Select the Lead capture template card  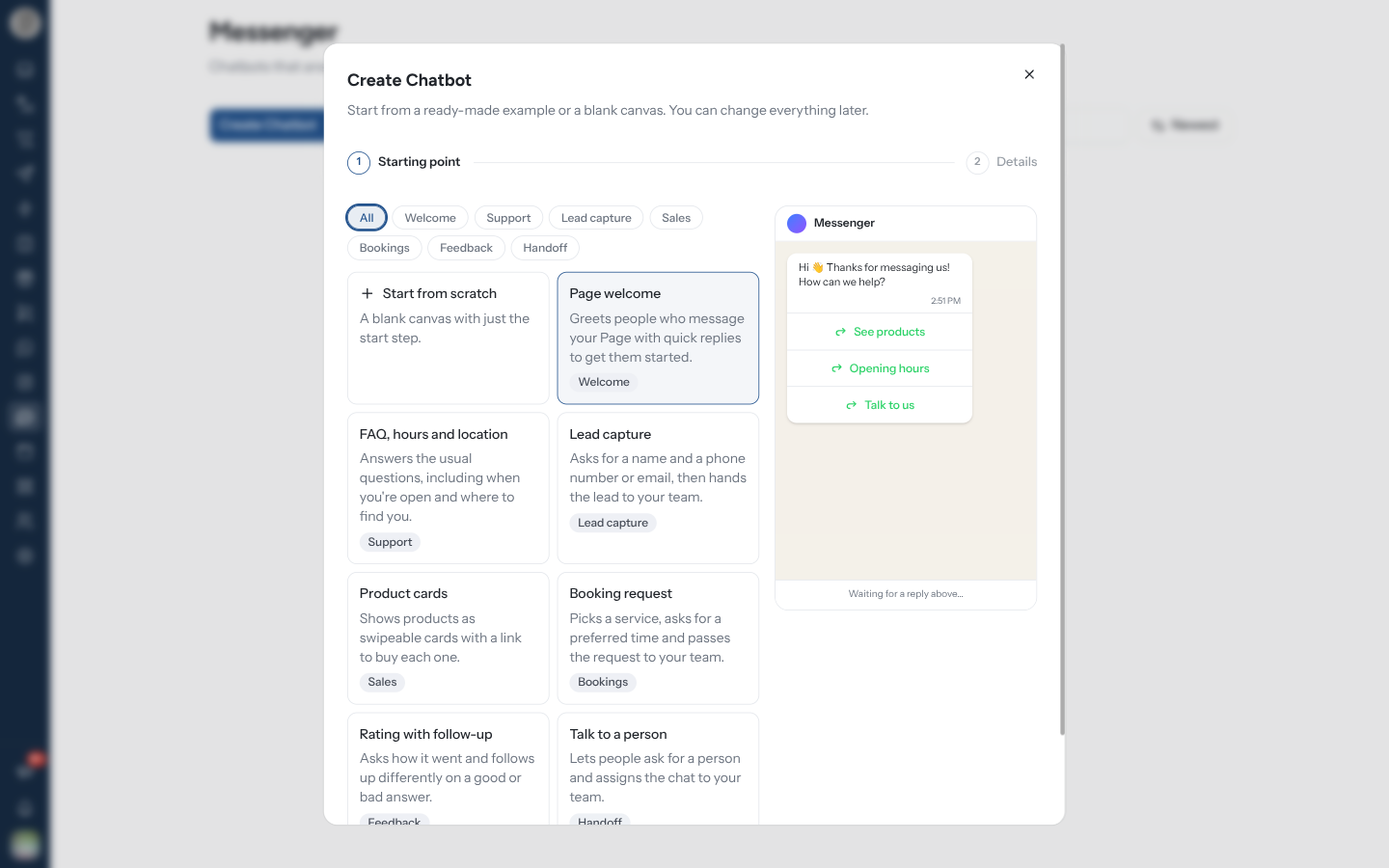(x=658, y=488)
